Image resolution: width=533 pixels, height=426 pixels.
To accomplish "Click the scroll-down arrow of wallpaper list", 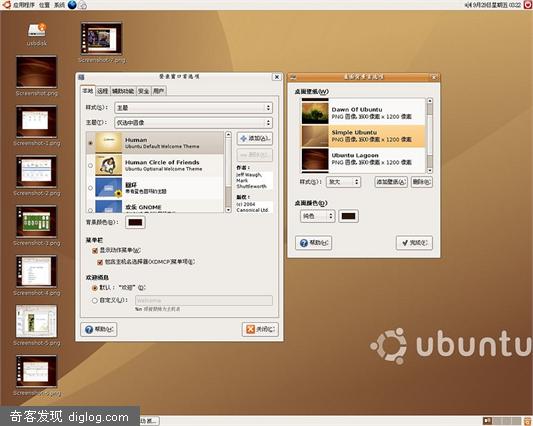I will [x=430, y=170].
